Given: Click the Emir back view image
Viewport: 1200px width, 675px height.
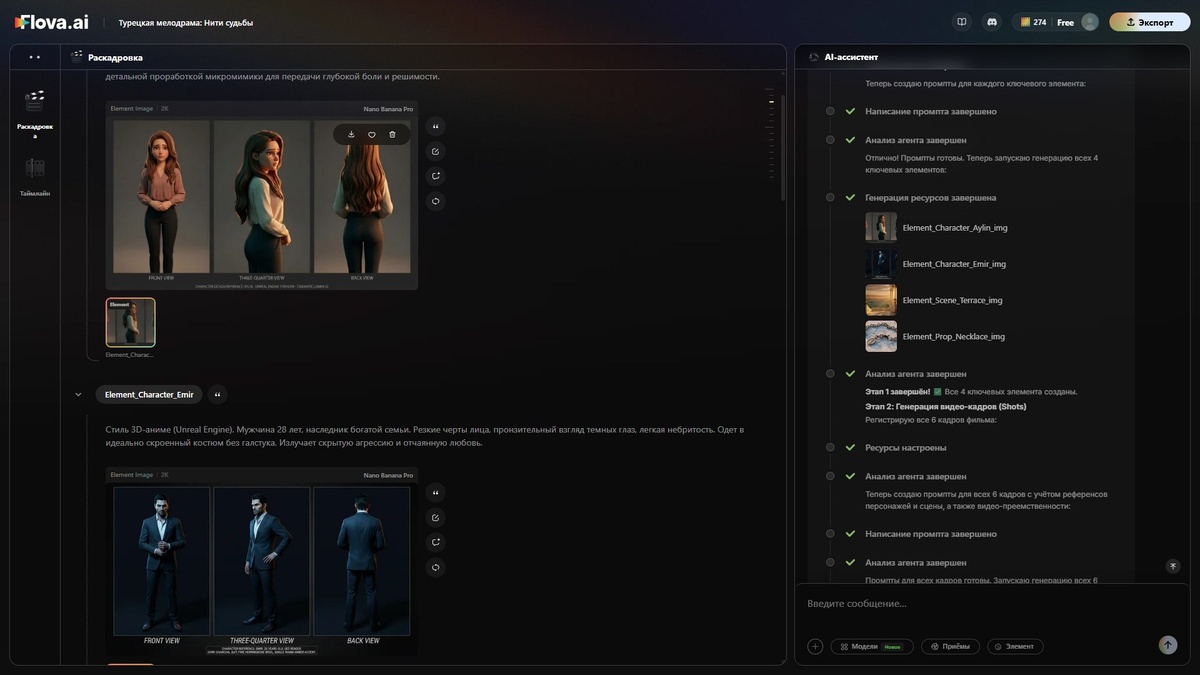Looking at the screenshot, I should click(362, 561).
